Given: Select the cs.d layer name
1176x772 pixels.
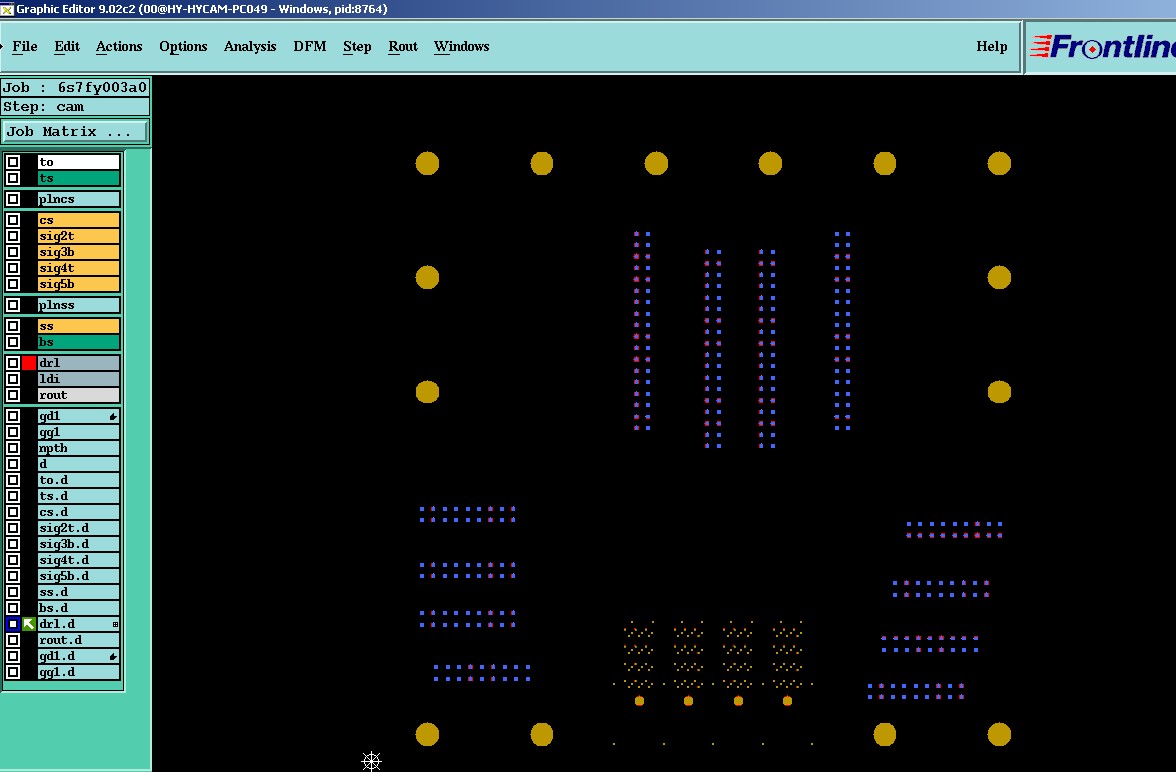Looking at the screenshot, I should click(78, 512).
